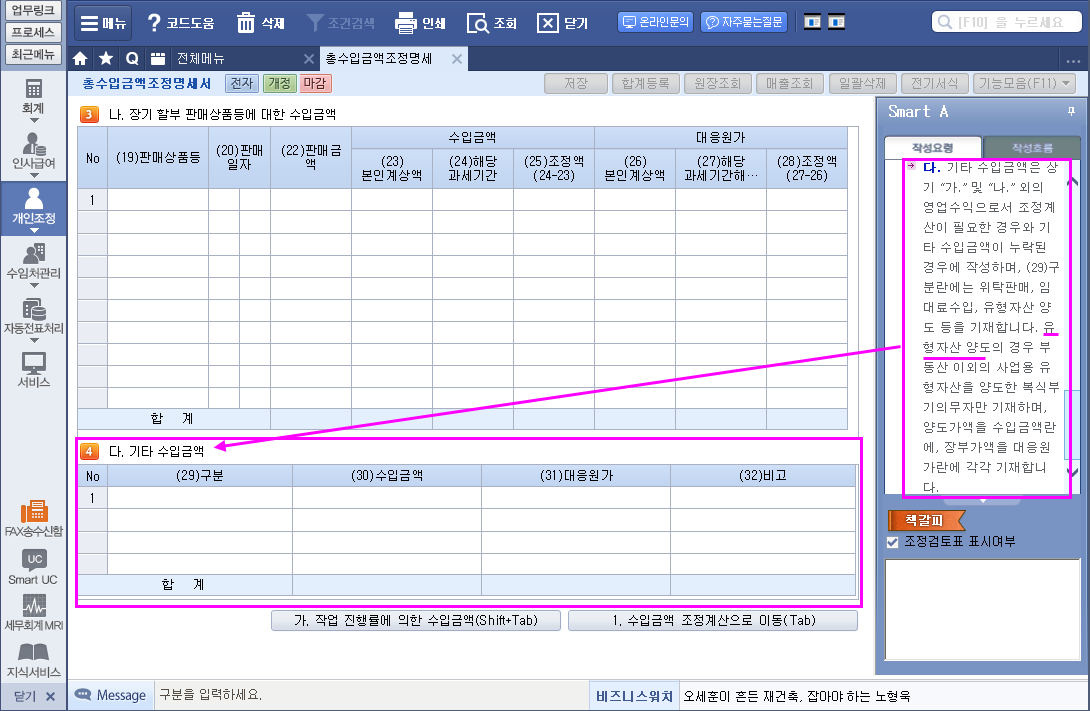Click 가. 작업 진행률에 의한 수입금액 button
This screenshot has width=1090, height=711.
[x=416, y=621]
